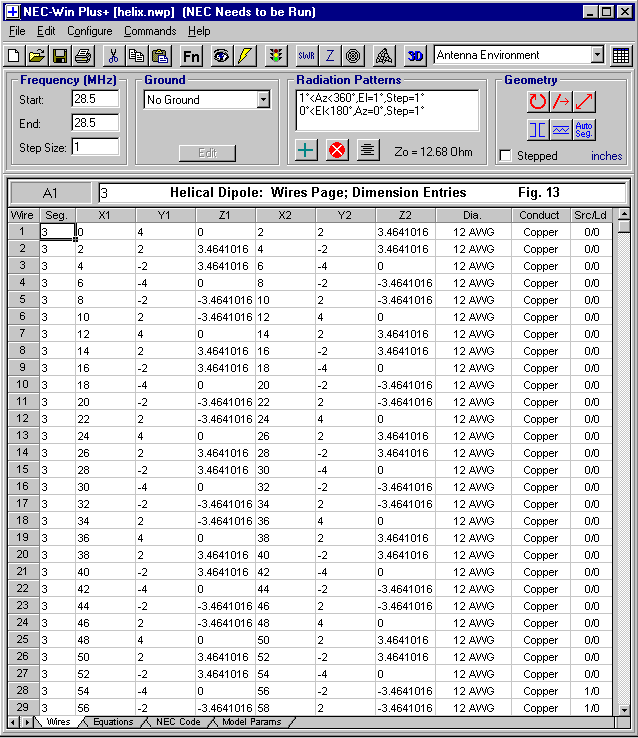This screenshot has width=638, height=738.
Task: Click the SWR plot icon
Action: (307, 56)
